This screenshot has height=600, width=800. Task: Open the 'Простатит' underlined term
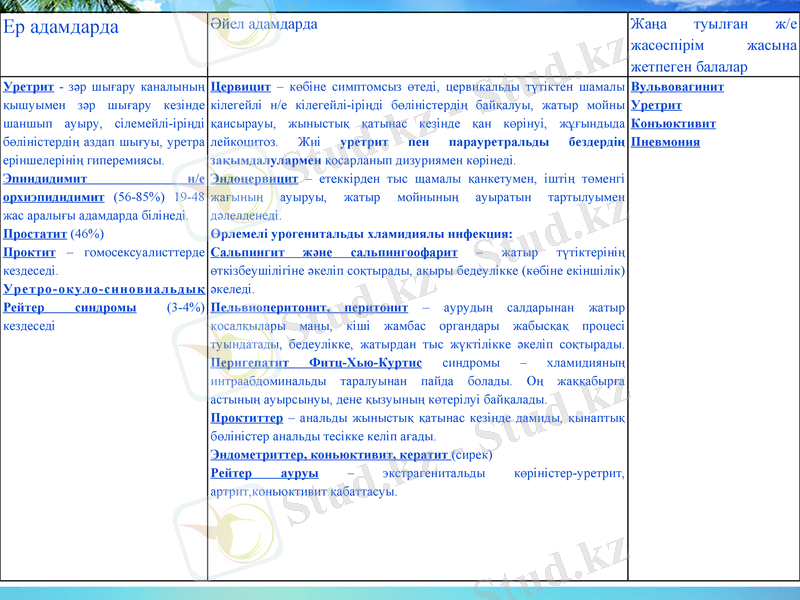36,233
